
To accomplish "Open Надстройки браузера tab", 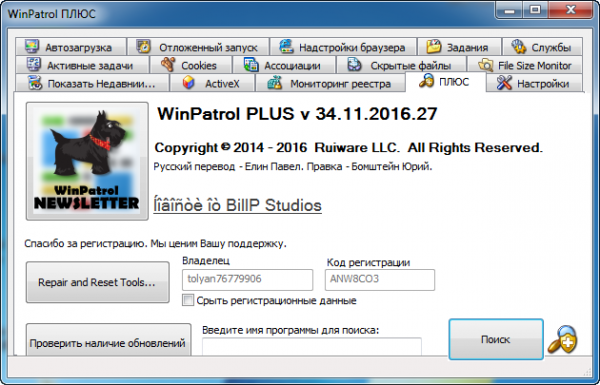I will tap(343, 47).
